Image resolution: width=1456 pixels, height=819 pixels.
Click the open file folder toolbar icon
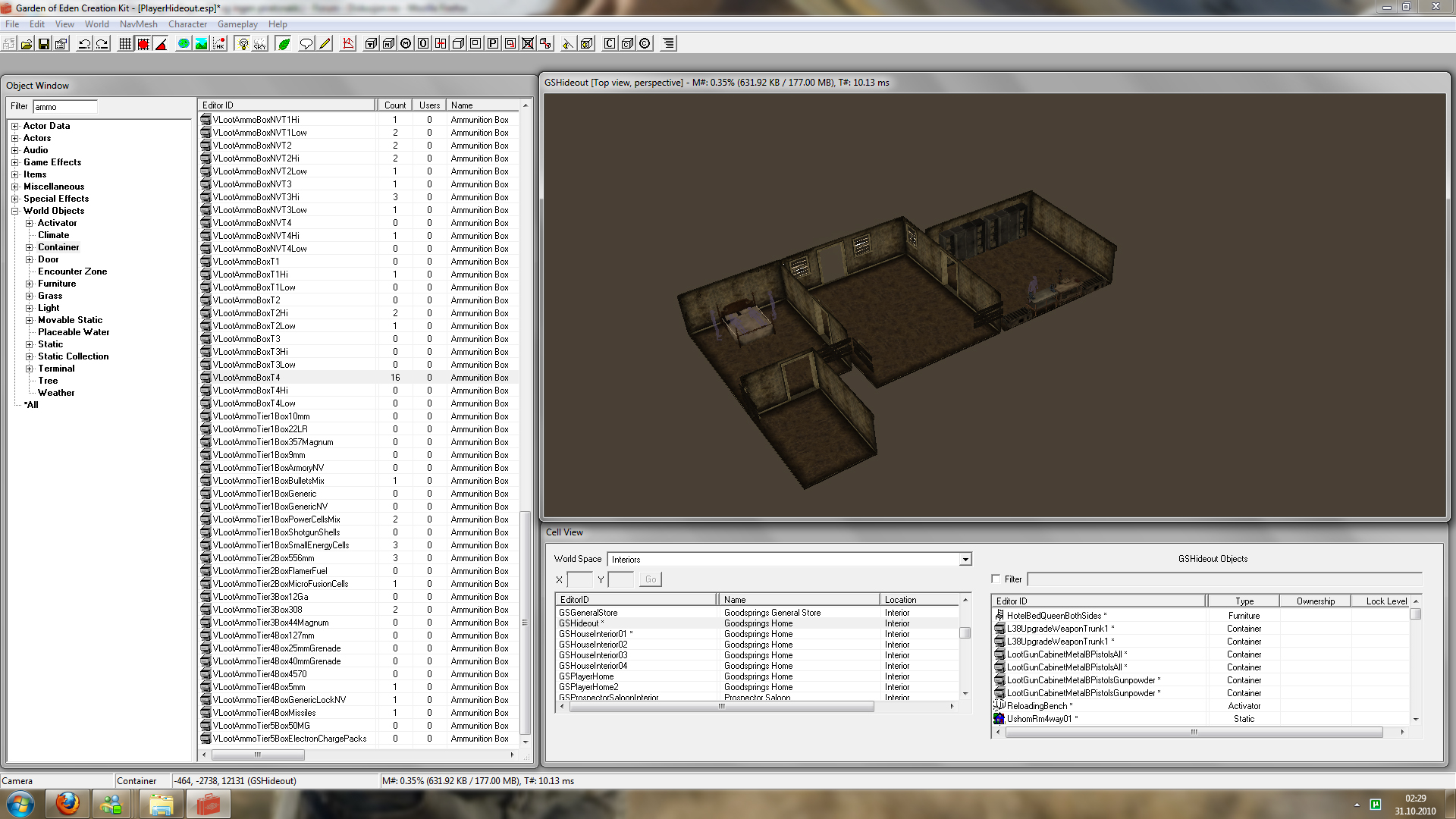tap(27, 44)
